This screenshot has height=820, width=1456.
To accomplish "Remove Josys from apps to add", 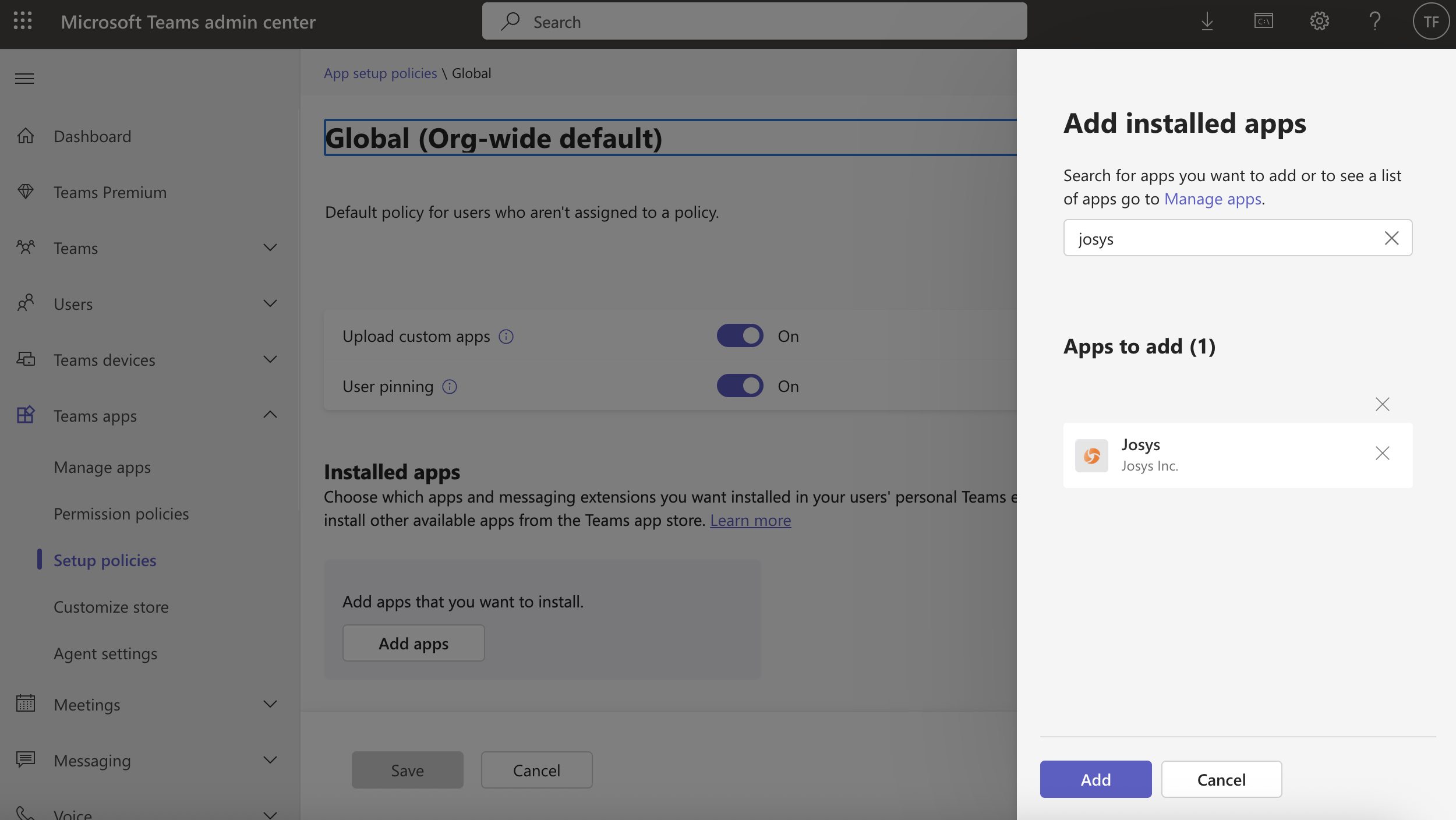I will (1382, 453).
